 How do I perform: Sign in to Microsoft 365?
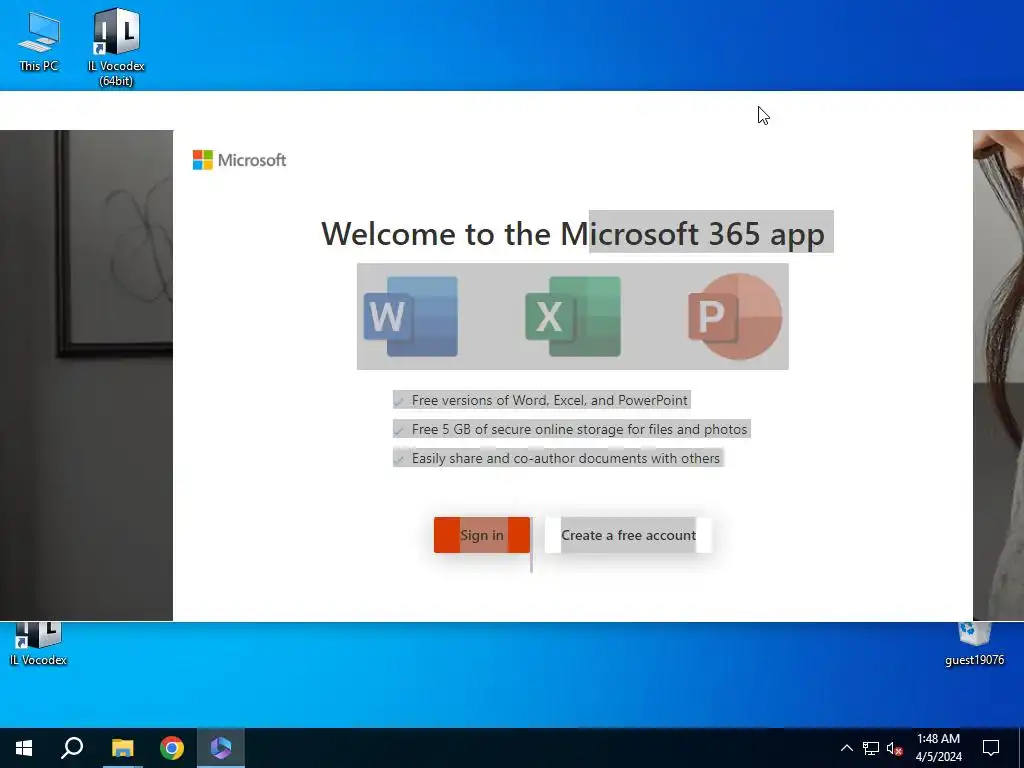[482, 535]
